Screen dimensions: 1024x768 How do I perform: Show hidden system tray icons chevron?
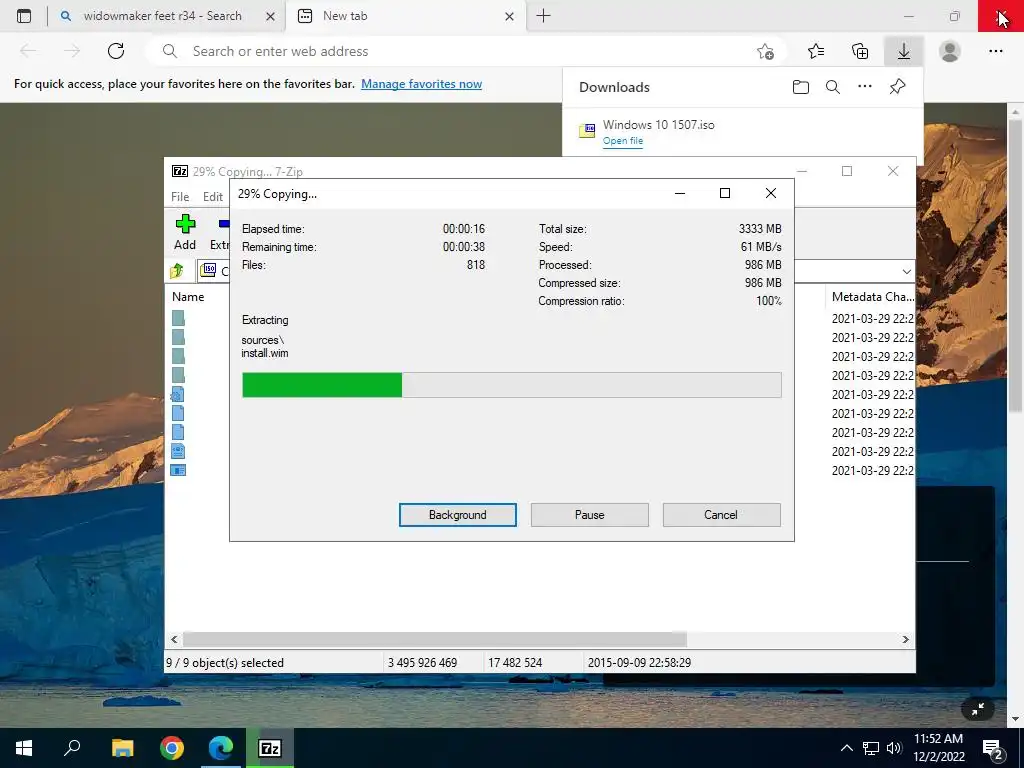click(x=846, y=748)
